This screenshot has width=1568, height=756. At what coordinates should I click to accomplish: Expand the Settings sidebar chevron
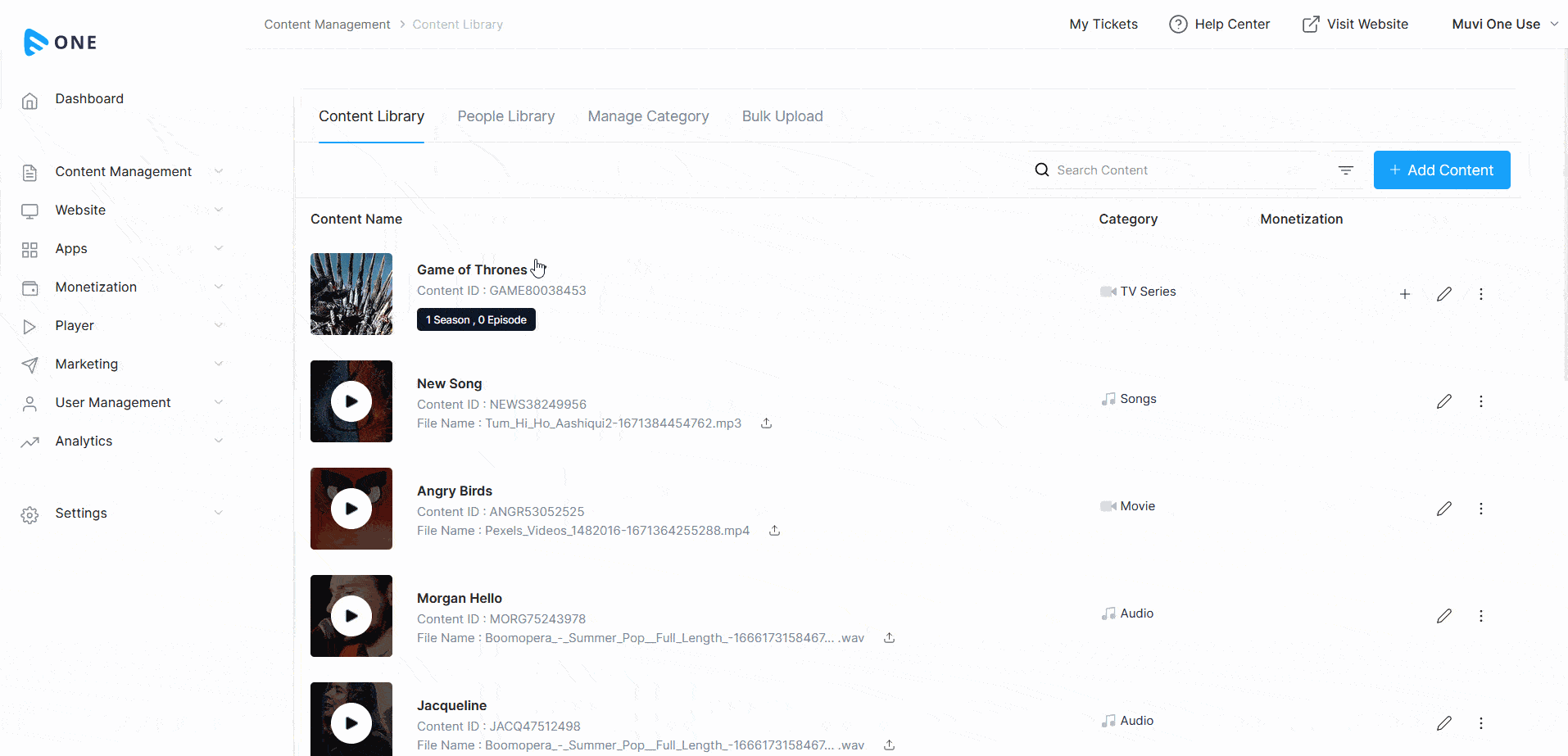point(219,513)
